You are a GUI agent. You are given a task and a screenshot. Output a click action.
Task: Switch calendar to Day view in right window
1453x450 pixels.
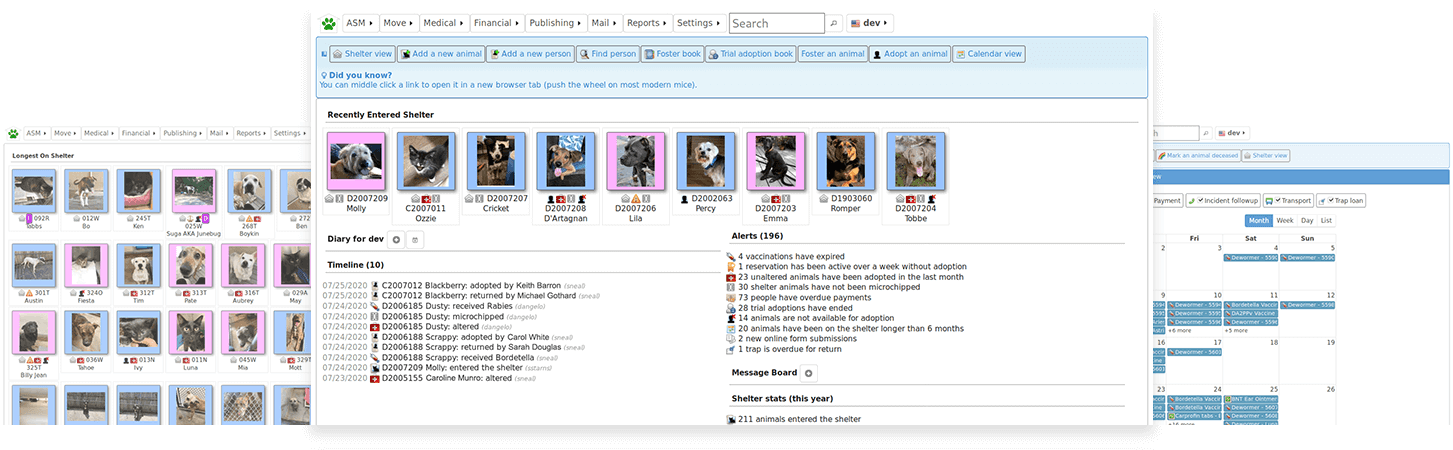coord(1307,220)
